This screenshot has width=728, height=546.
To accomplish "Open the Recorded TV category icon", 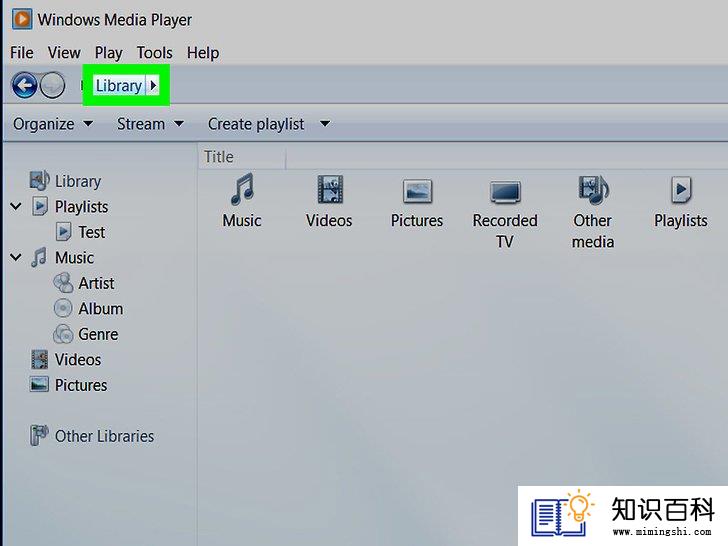I will pos(505,192).
